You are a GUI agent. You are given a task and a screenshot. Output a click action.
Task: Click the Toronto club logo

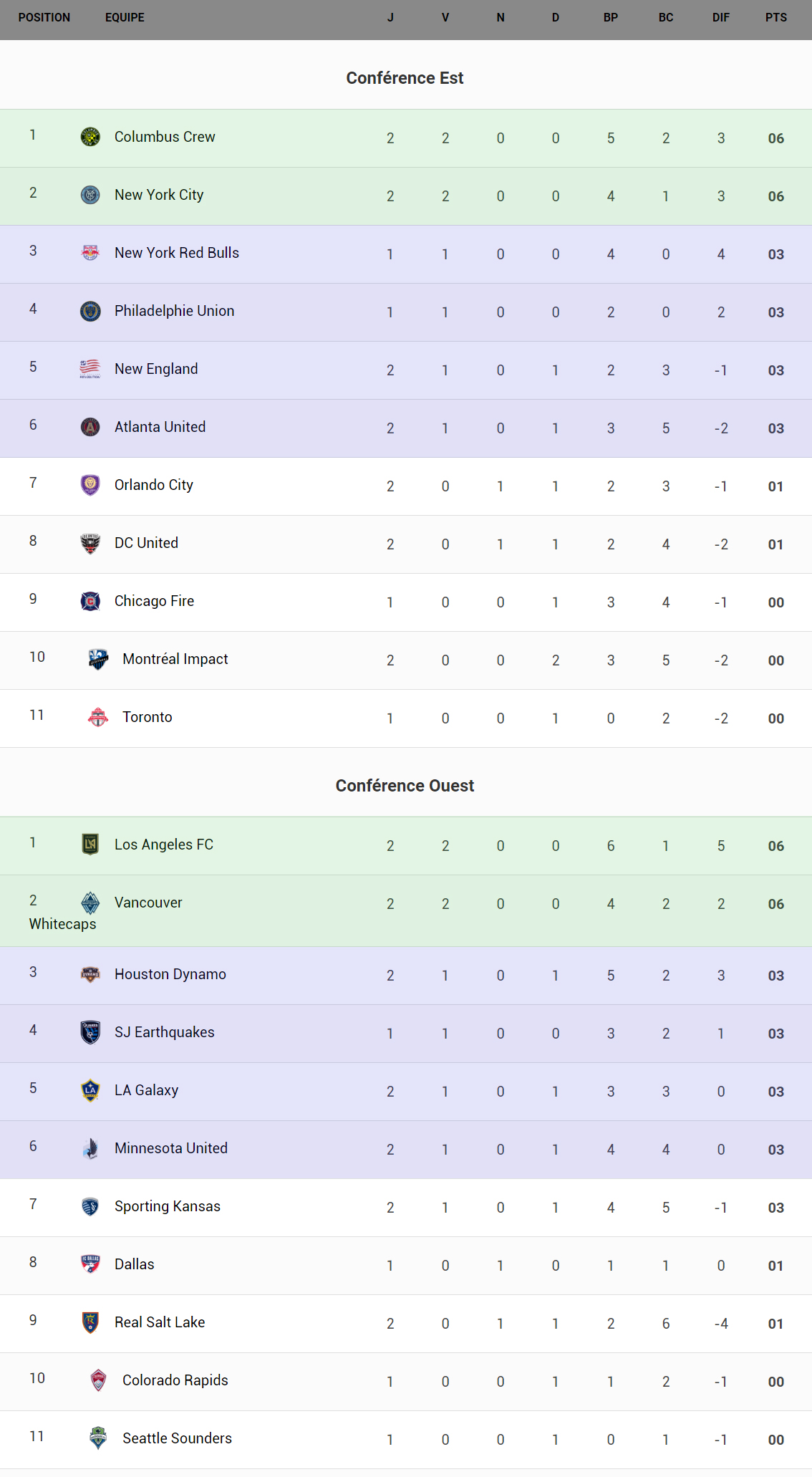click(x=98, y=717)
